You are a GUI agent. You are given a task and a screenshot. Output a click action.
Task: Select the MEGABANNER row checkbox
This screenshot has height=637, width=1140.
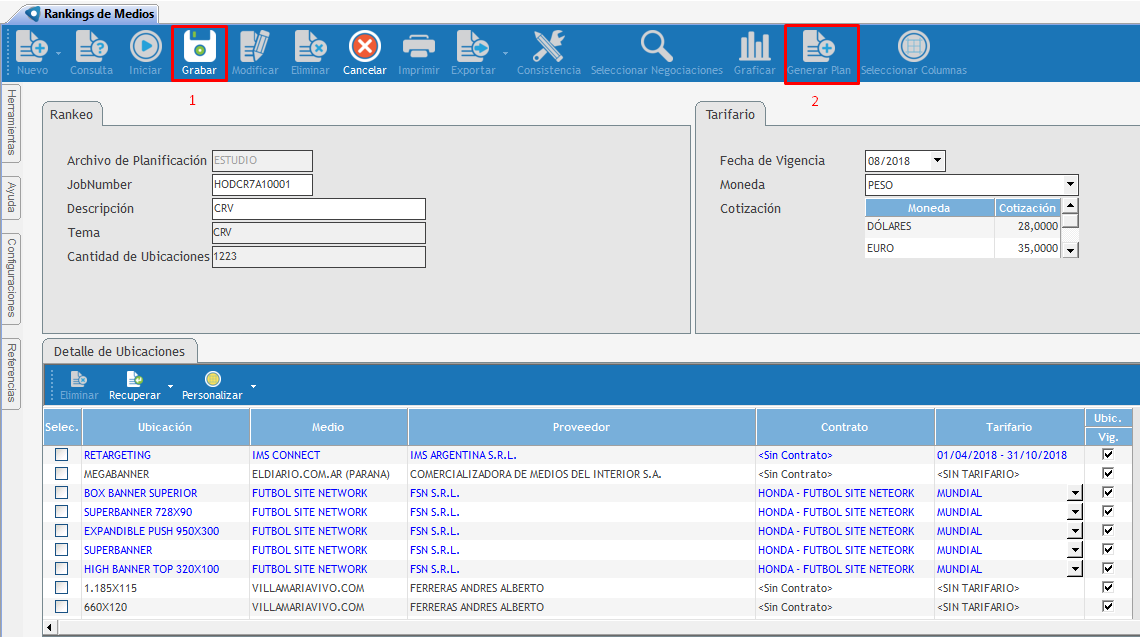click(x=62, y=474)
